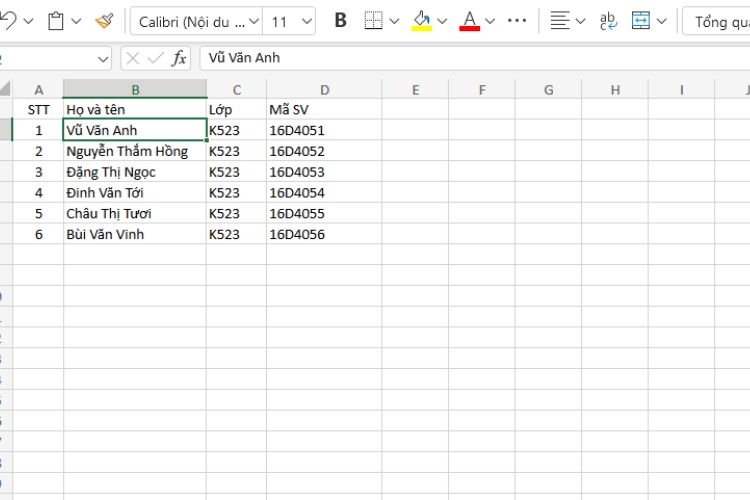Toggle Wrap Text icon
This screenshot has height=500, width=750.
[x=608, y=21]
